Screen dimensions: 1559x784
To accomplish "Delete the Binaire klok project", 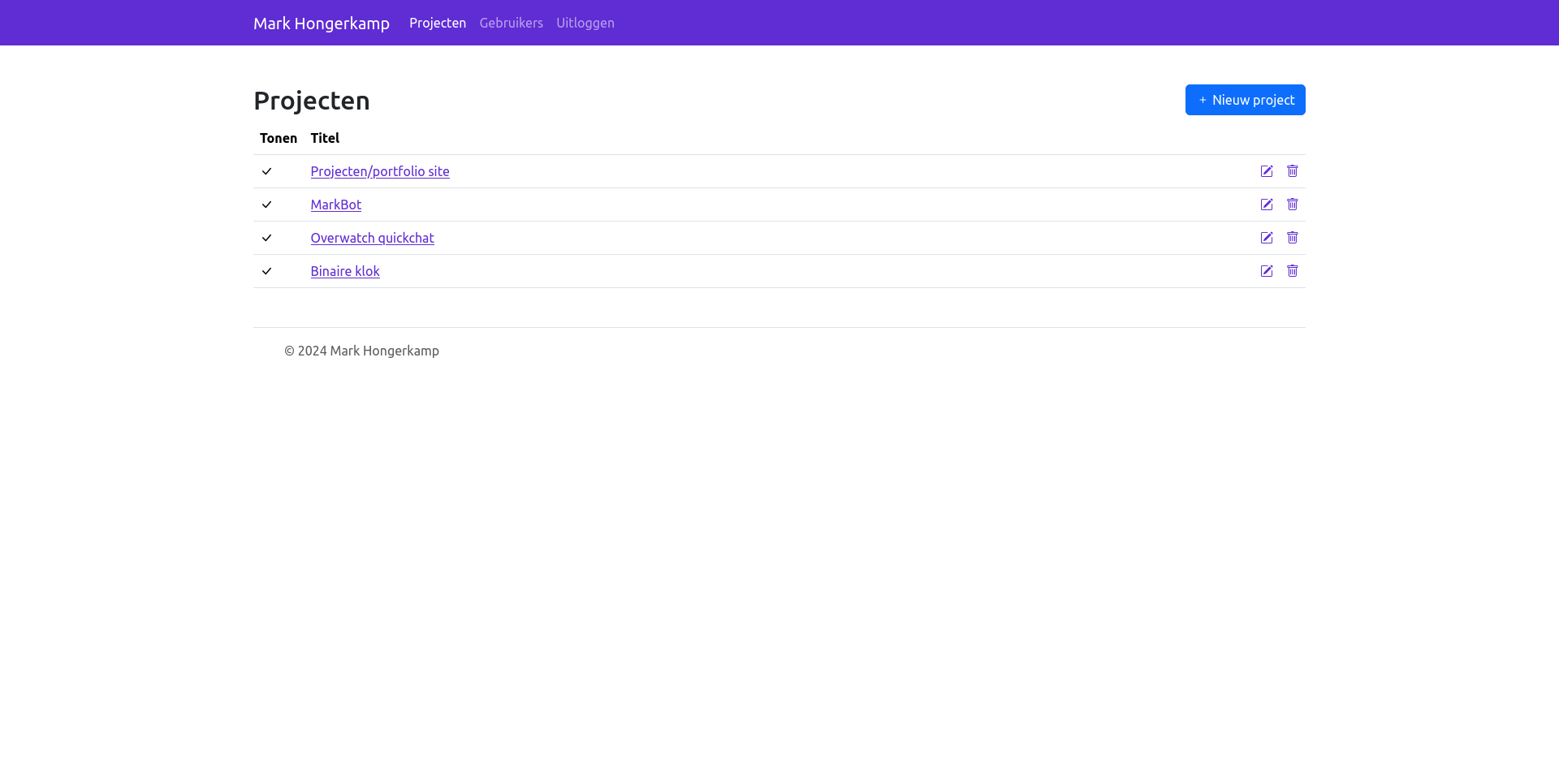I will point(1293,271).
